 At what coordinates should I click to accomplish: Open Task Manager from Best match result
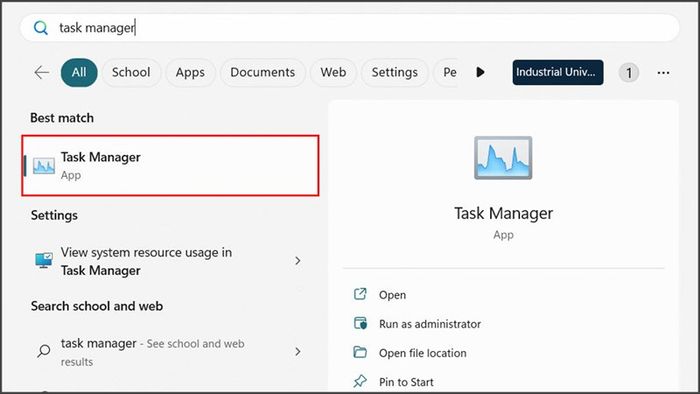pyautogui.click(x=170, y=166)
